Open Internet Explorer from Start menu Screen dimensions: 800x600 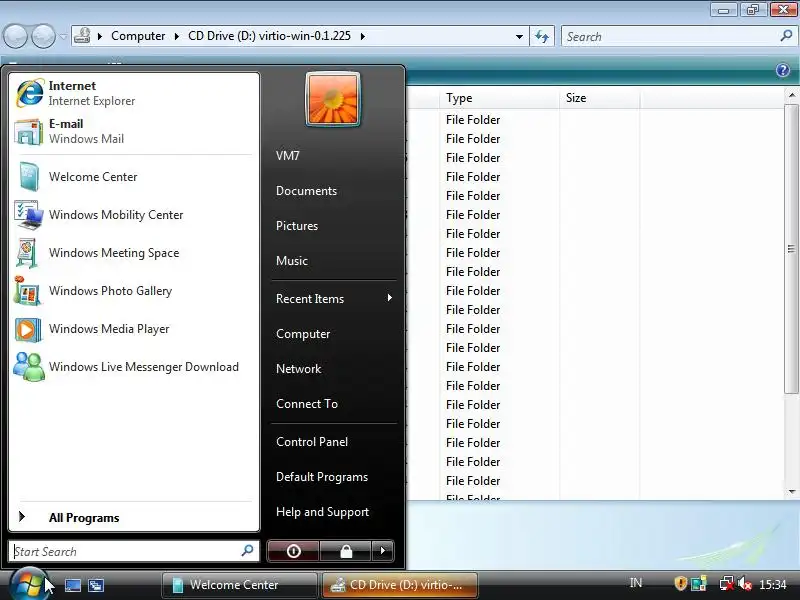[134, 93]
